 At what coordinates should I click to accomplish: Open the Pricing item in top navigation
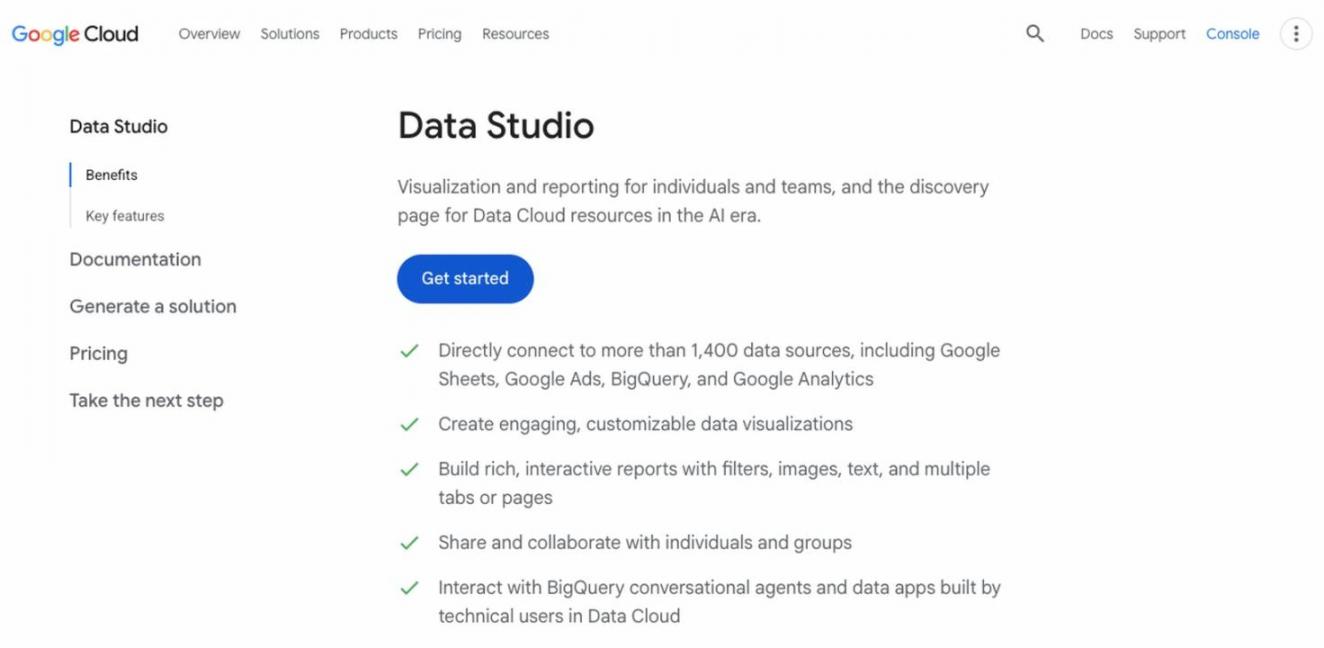[440, 34]
